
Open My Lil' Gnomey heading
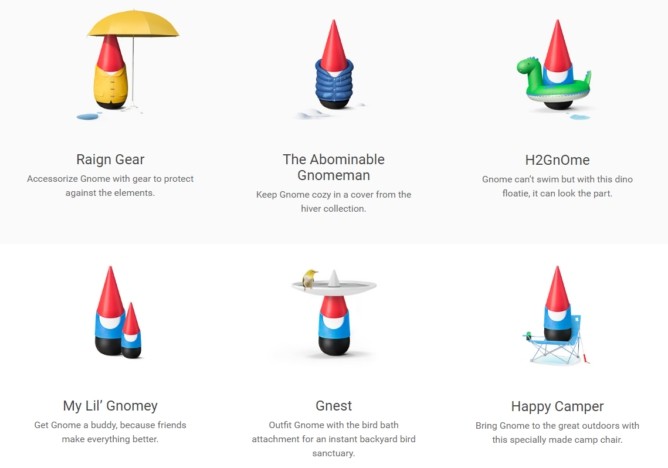point(110,406)
